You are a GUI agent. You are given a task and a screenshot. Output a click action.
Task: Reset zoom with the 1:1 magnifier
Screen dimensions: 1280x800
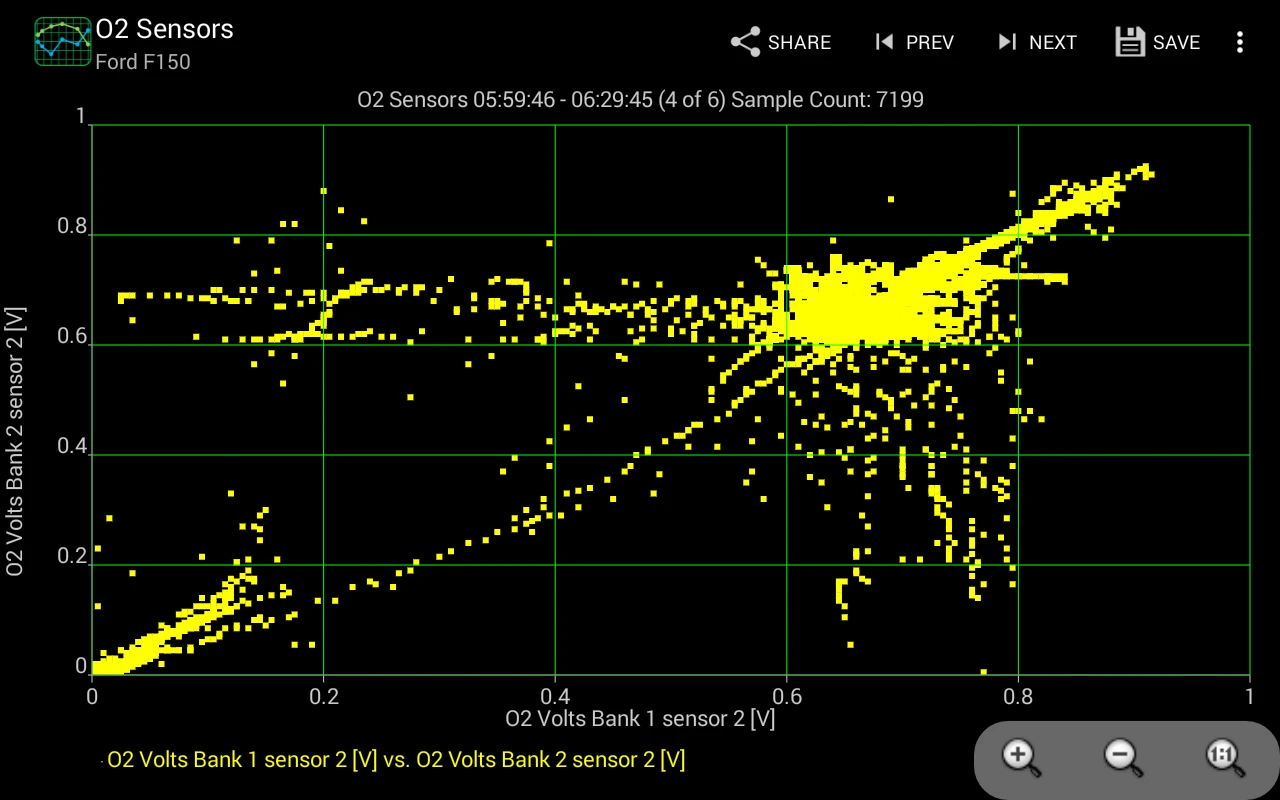pyautogui.click(x=1224, y=757)
